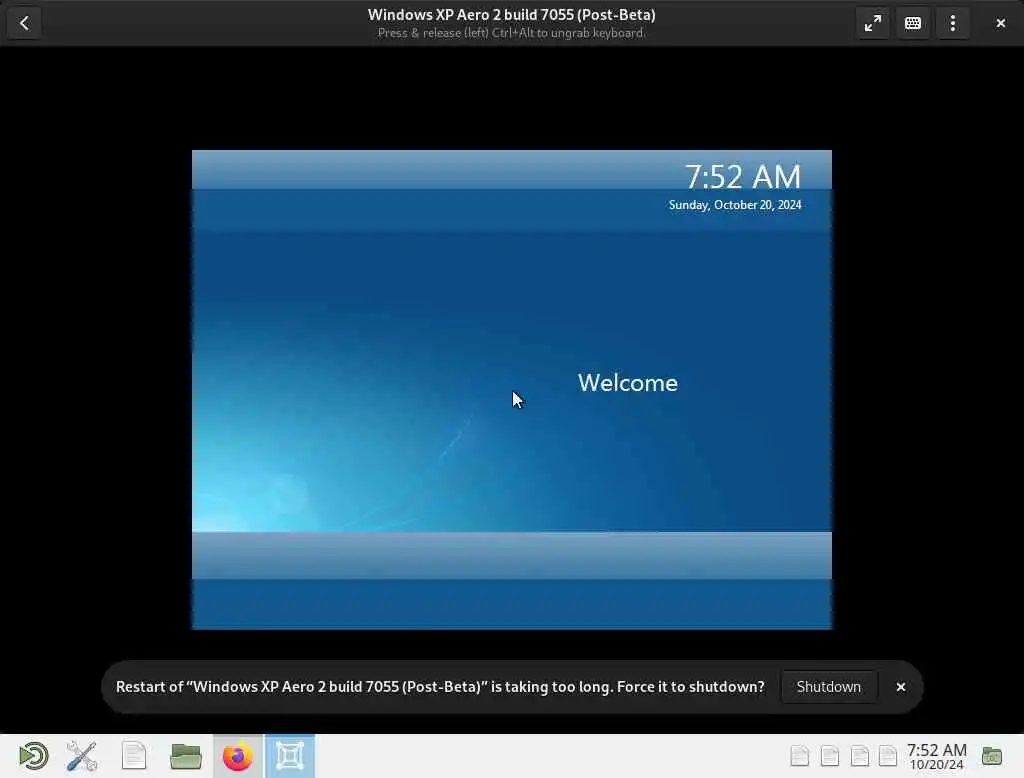
Task: Click the Windows XP Aero 2 window title
Action: point(511,14)
